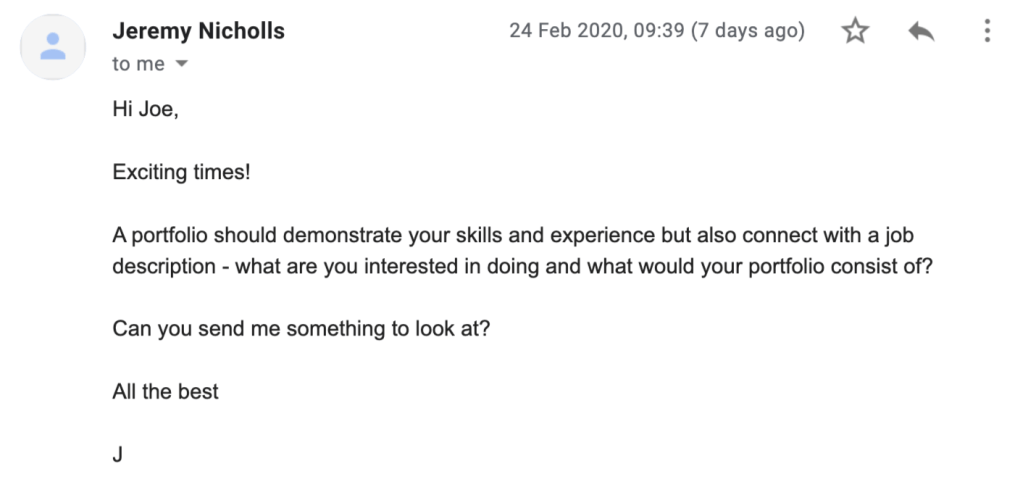1023x487 pixels.
Task: Click the "All the best" sign-off
Action: pos(165,391)
